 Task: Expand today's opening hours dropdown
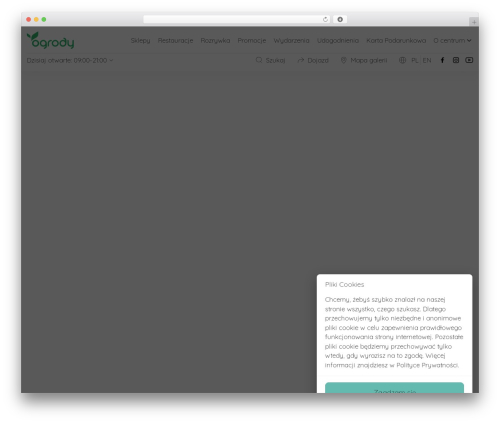pos(70,60)
